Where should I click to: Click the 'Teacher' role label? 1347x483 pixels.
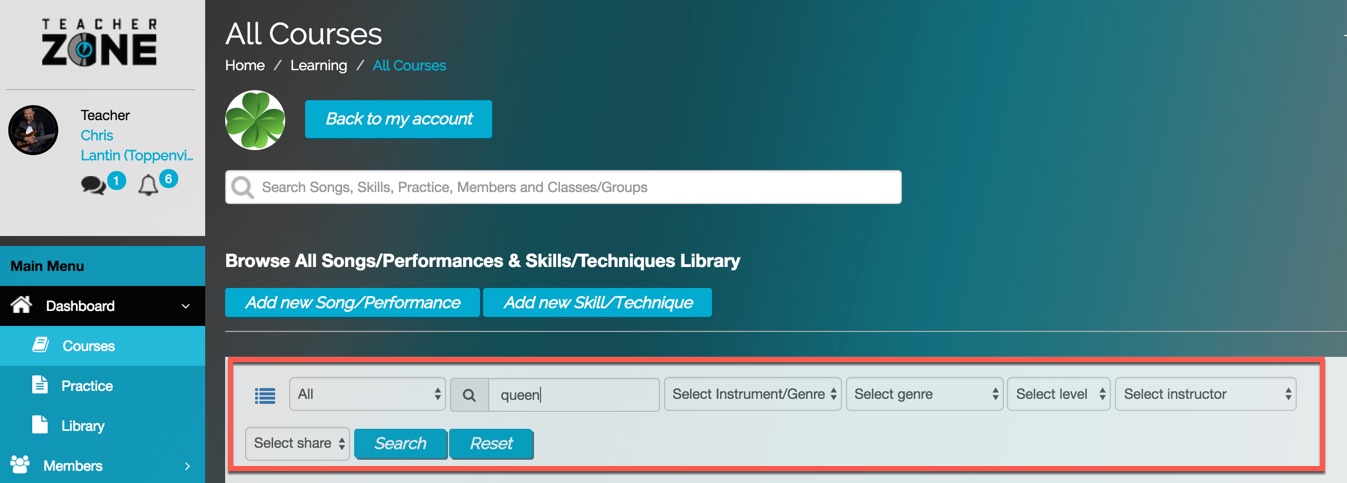105,115
